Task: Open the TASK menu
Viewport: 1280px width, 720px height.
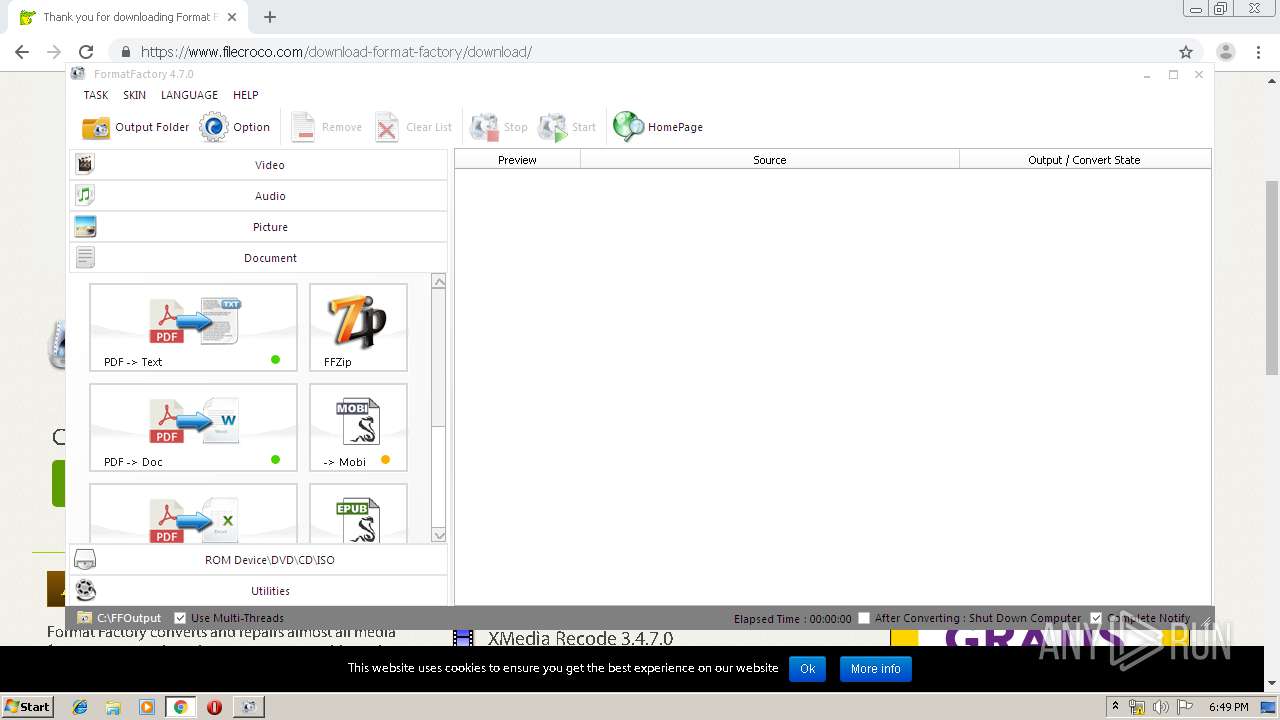Action: click(x=96, y=95)
